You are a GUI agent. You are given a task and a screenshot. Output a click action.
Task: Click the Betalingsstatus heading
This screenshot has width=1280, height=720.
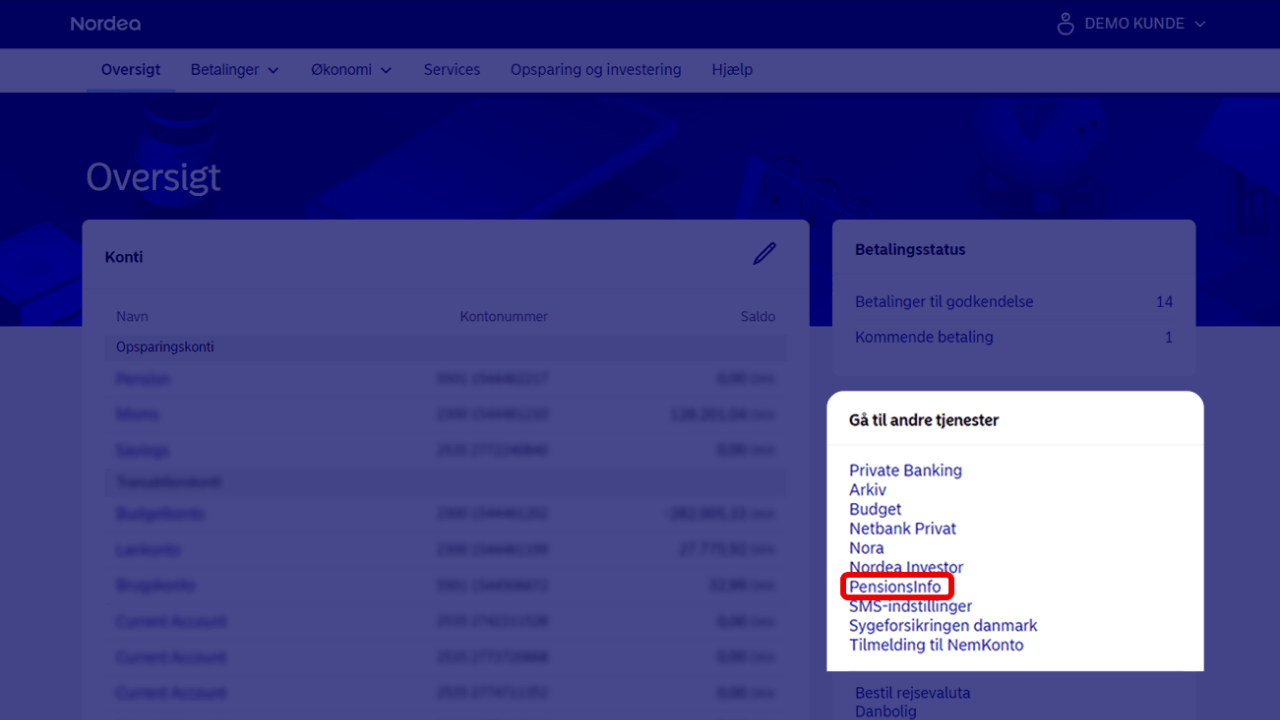(910, 250)
